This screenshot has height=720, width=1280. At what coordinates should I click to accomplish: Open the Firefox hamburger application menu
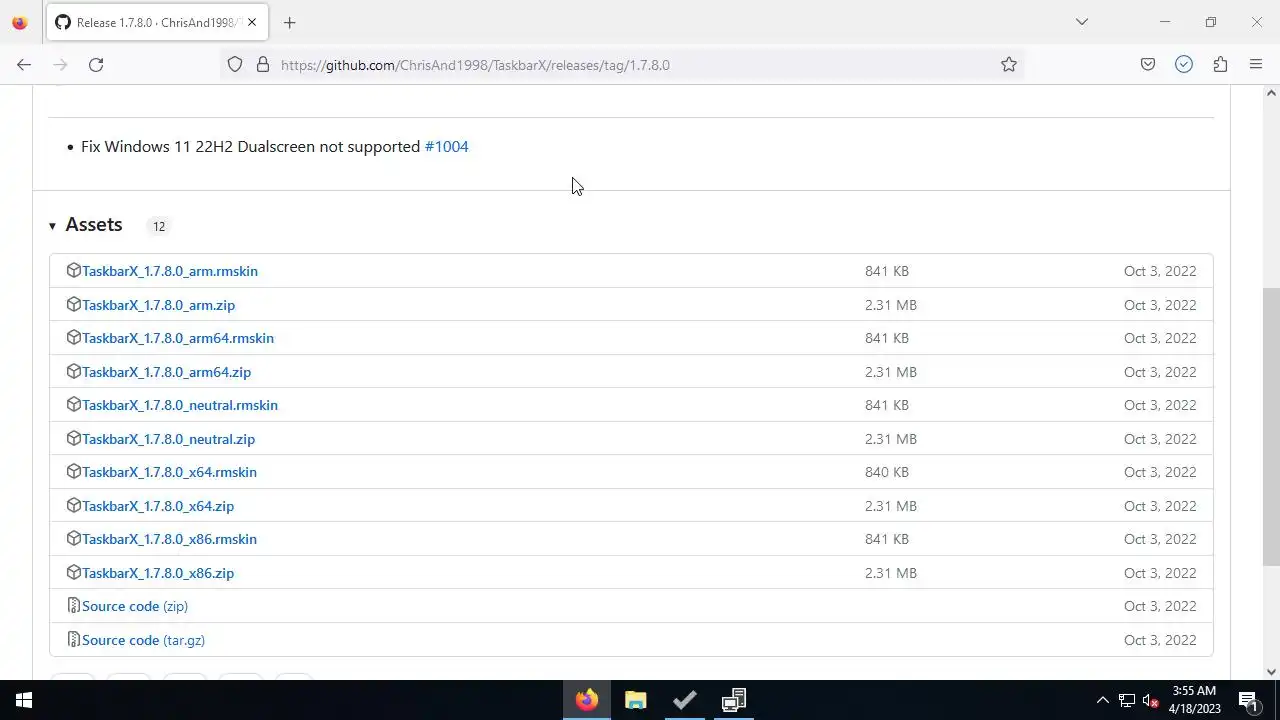(x=1256, y=65)
